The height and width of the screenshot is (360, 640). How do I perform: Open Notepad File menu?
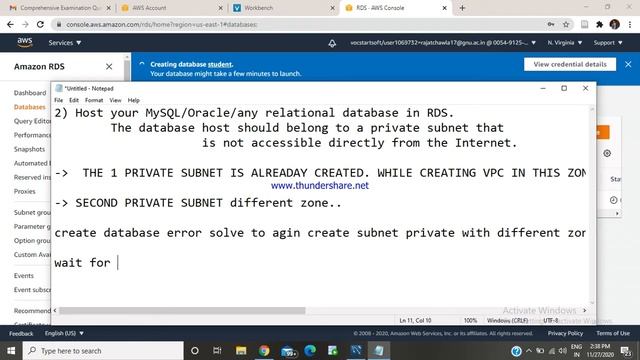[x=59, y=100]
